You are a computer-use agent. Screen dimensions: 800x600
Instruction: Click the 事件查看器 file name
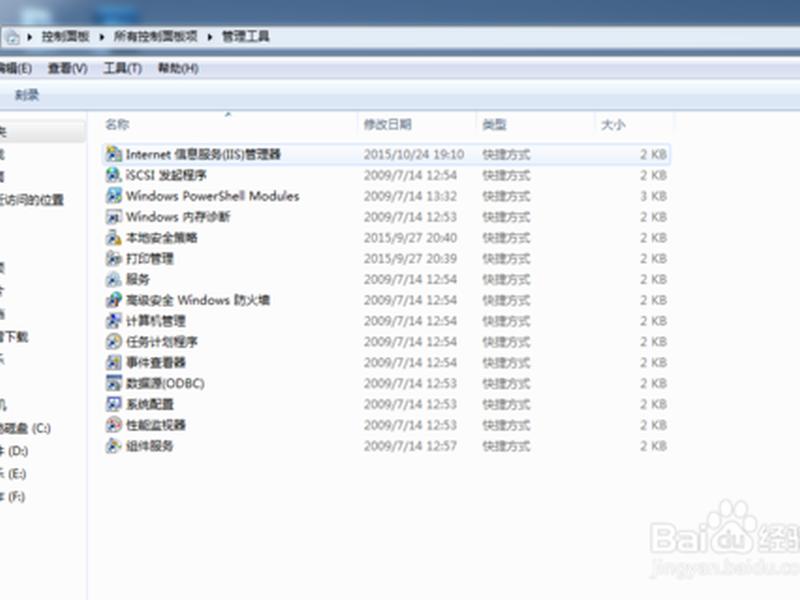click(x=156, y=362)
